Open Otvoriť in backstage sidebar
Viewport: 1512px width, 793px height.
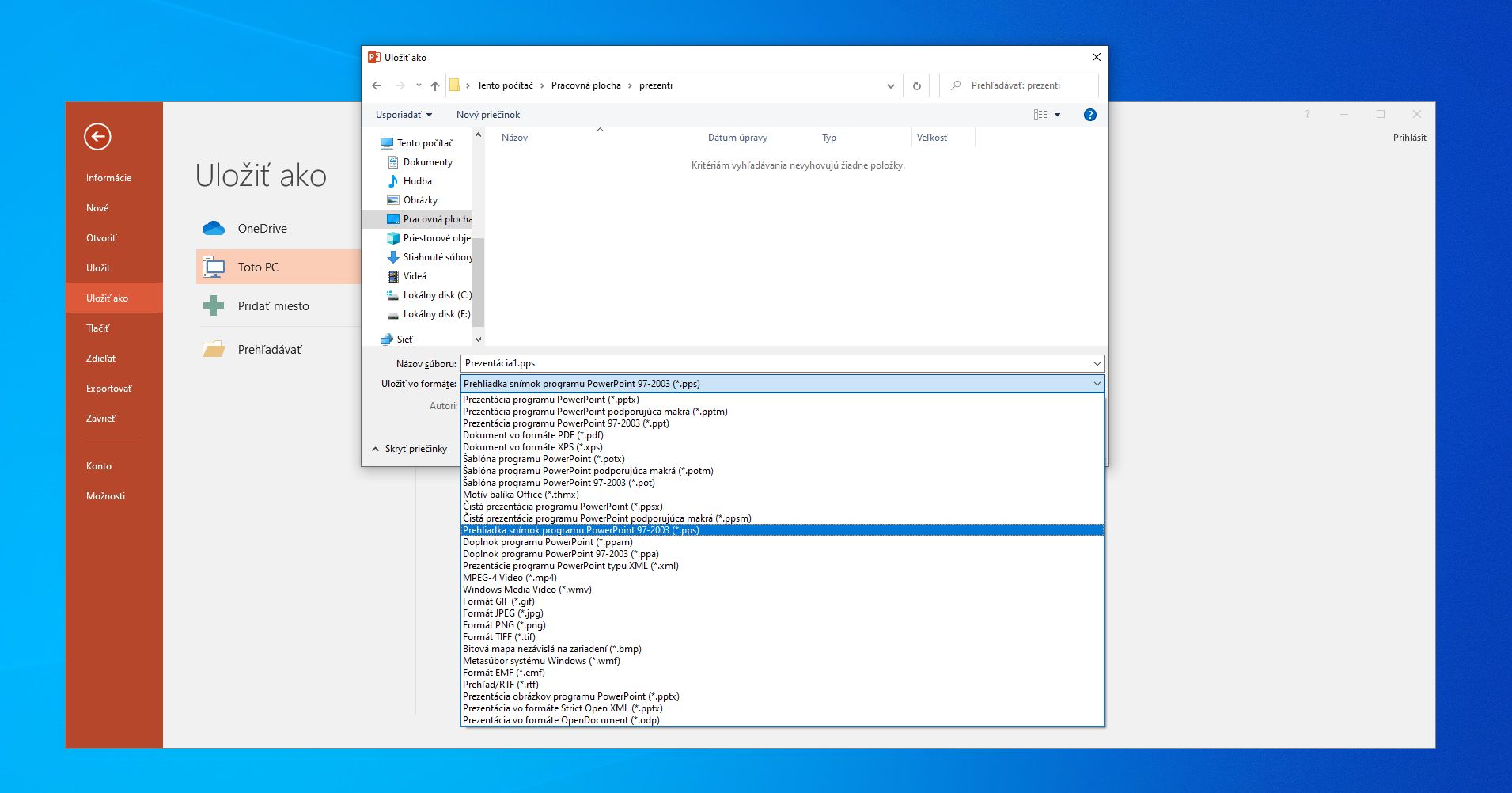(x=101, y=238)
